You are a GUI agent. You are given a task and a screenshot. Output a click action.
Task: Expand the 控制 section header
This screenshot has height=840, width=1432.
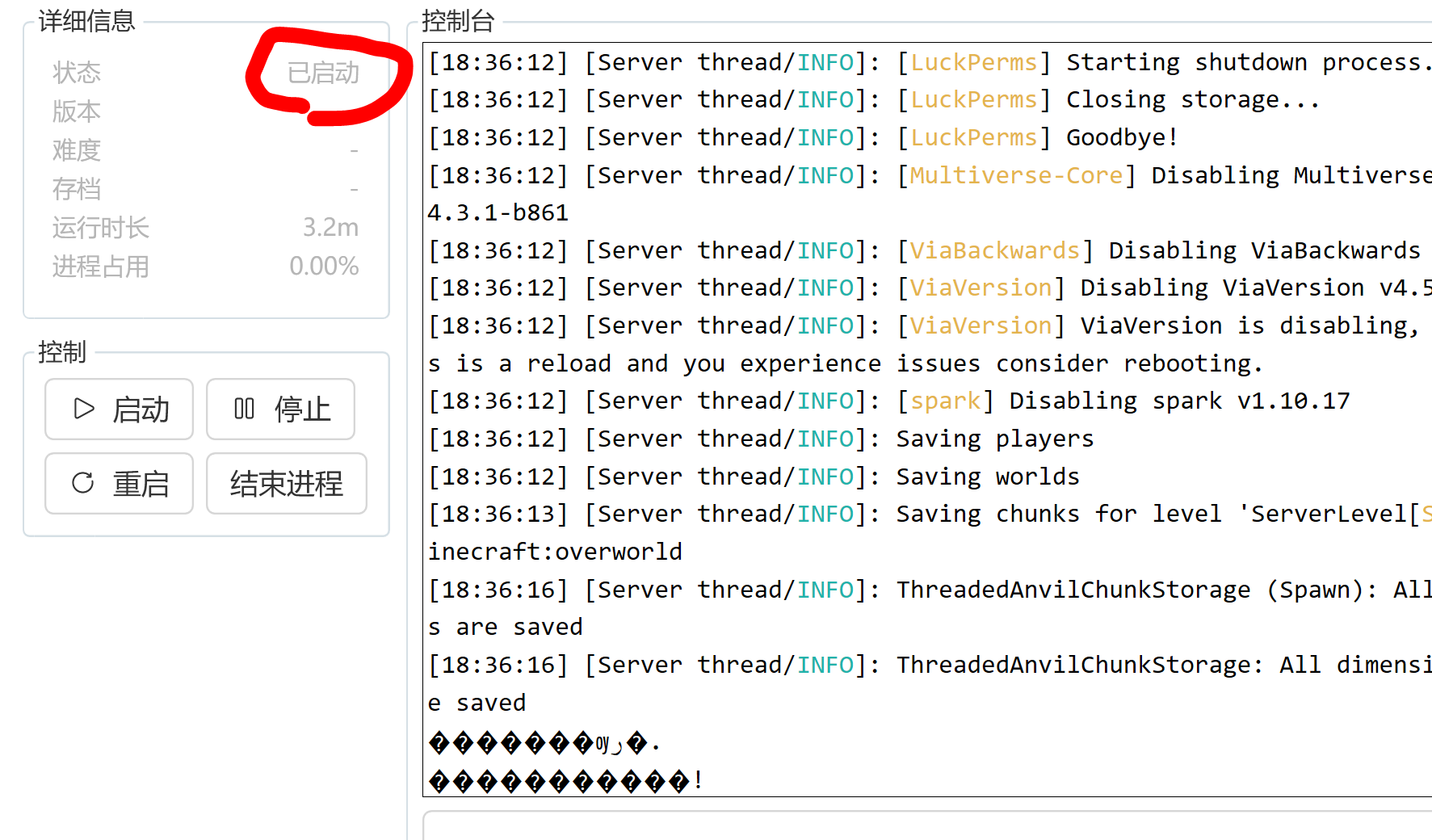coord(62,352)
